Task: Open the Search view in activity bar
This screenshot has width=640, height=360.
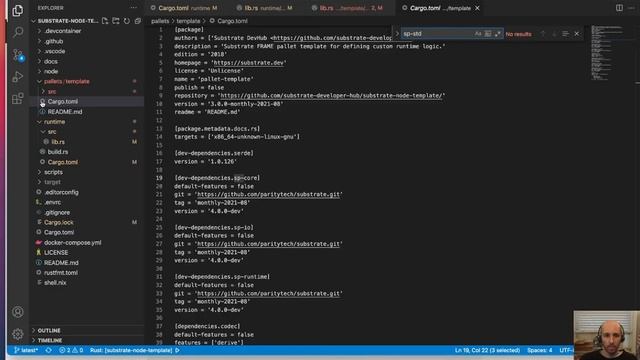Action: point(18,32)
